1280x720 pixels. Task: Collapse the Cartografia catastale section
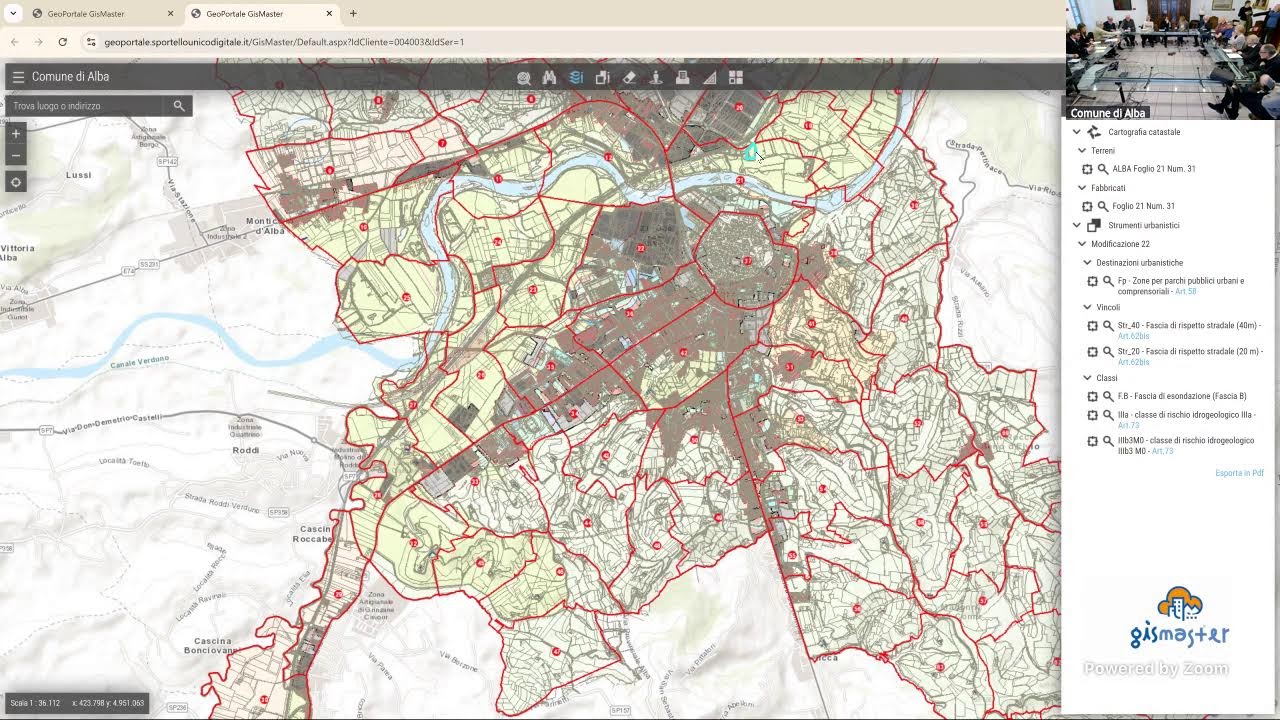pyautogui.click(x=1077, y=132)
